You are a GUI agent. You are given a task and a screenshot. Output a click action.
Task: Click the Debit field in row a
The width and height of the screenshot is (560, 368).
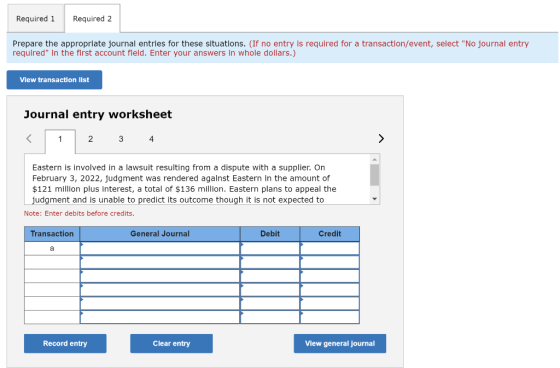270,248
